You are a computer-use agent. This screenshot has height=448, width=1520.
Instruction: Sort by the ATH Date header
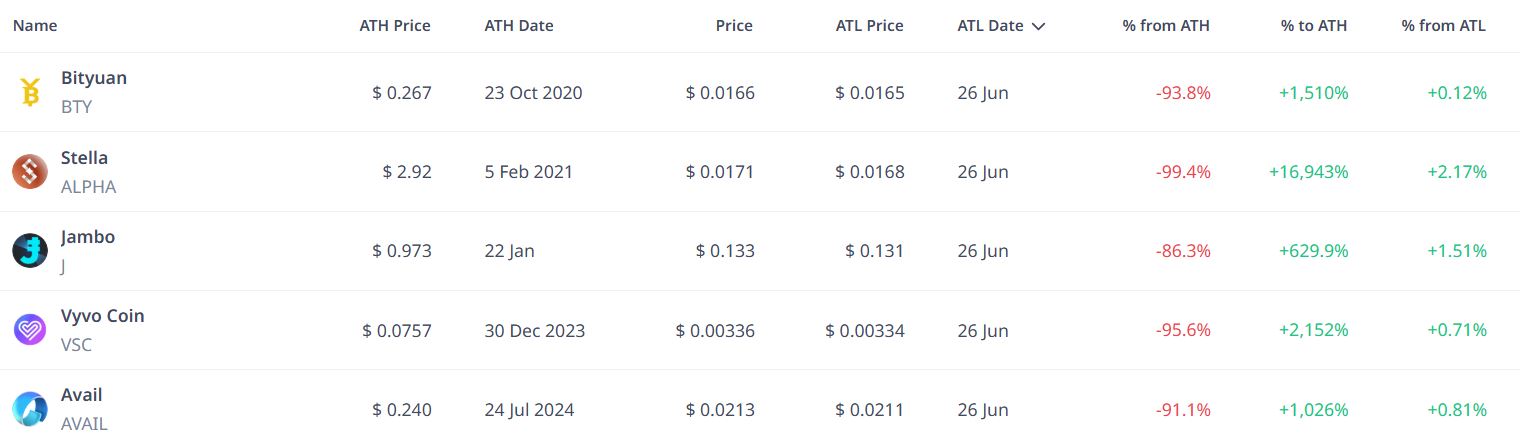[x=519, y=26]
